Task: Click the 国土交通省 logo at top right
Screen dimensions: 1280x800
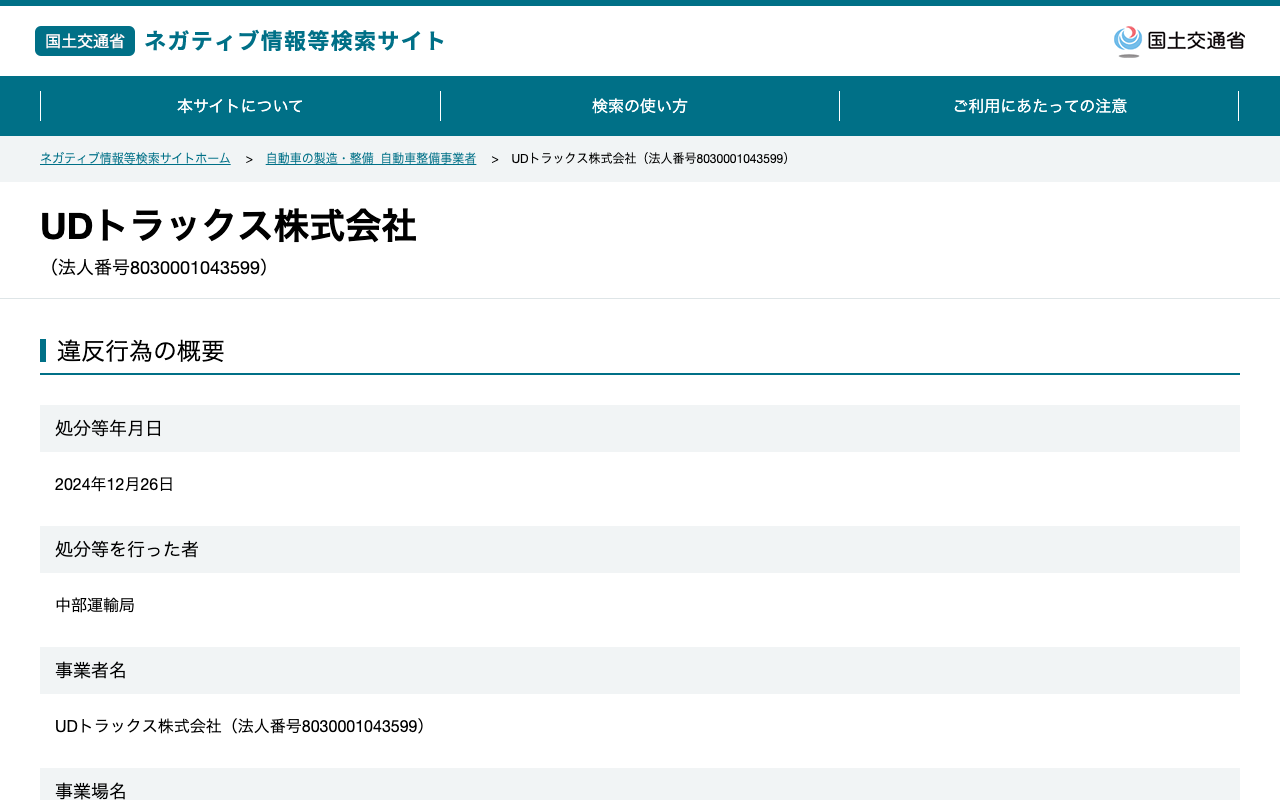Action: [1179, 41]
